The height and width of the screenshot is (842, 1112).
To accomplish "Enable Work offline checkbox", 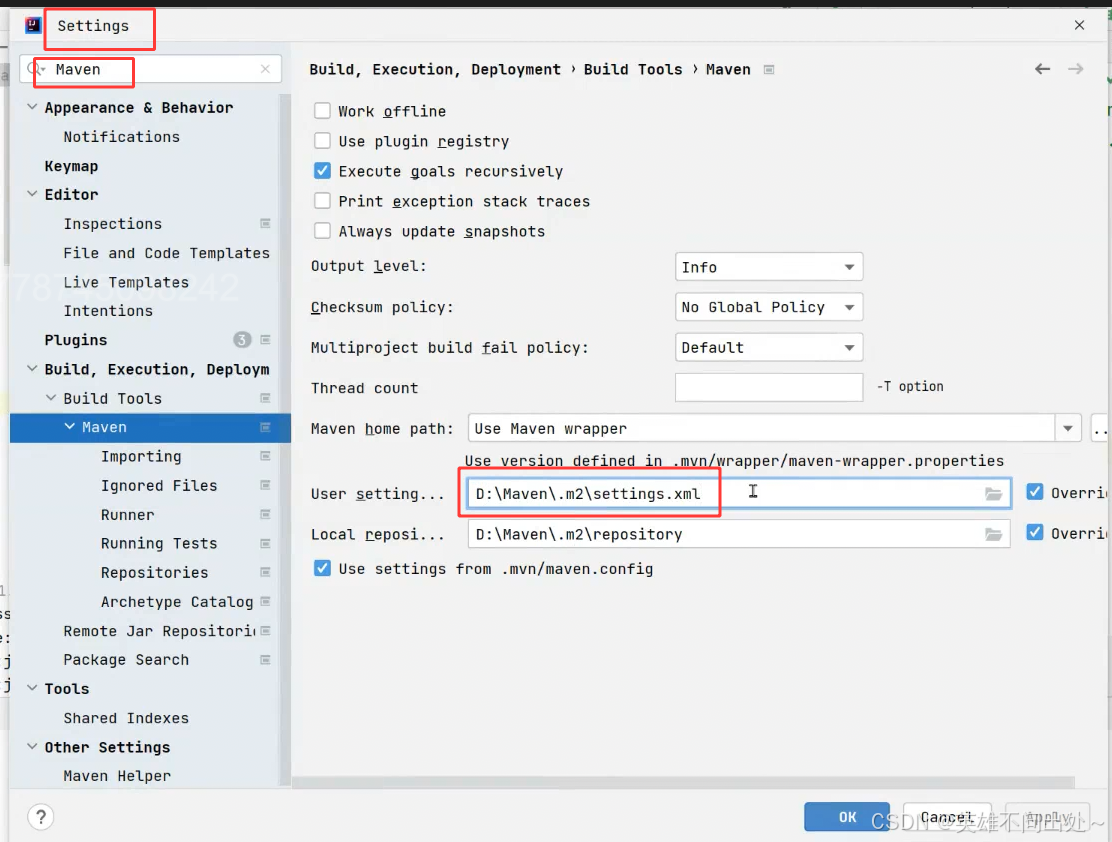I will [x=322, y=111].
